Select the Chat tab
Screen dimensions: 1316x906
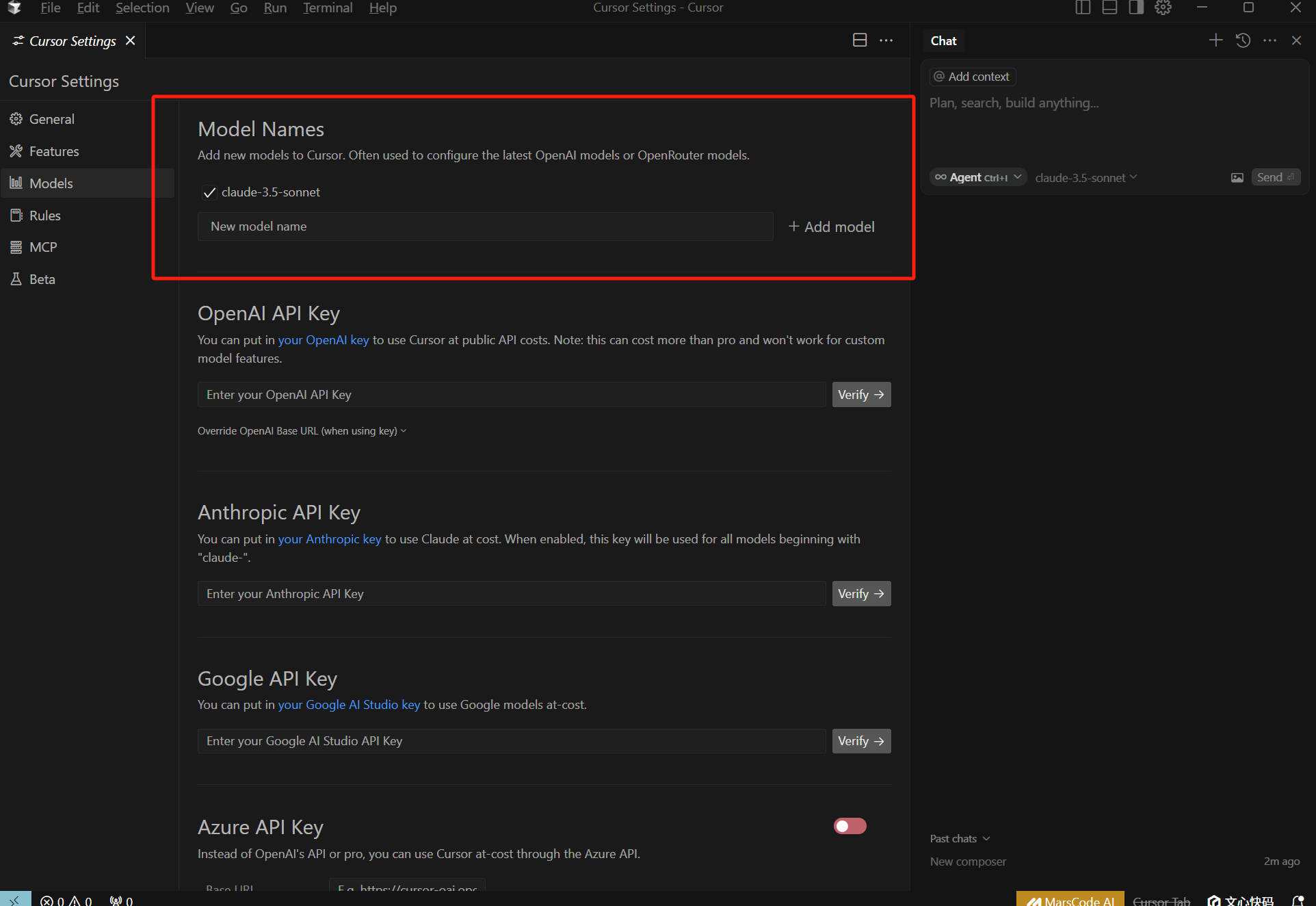tap(943, 41)
